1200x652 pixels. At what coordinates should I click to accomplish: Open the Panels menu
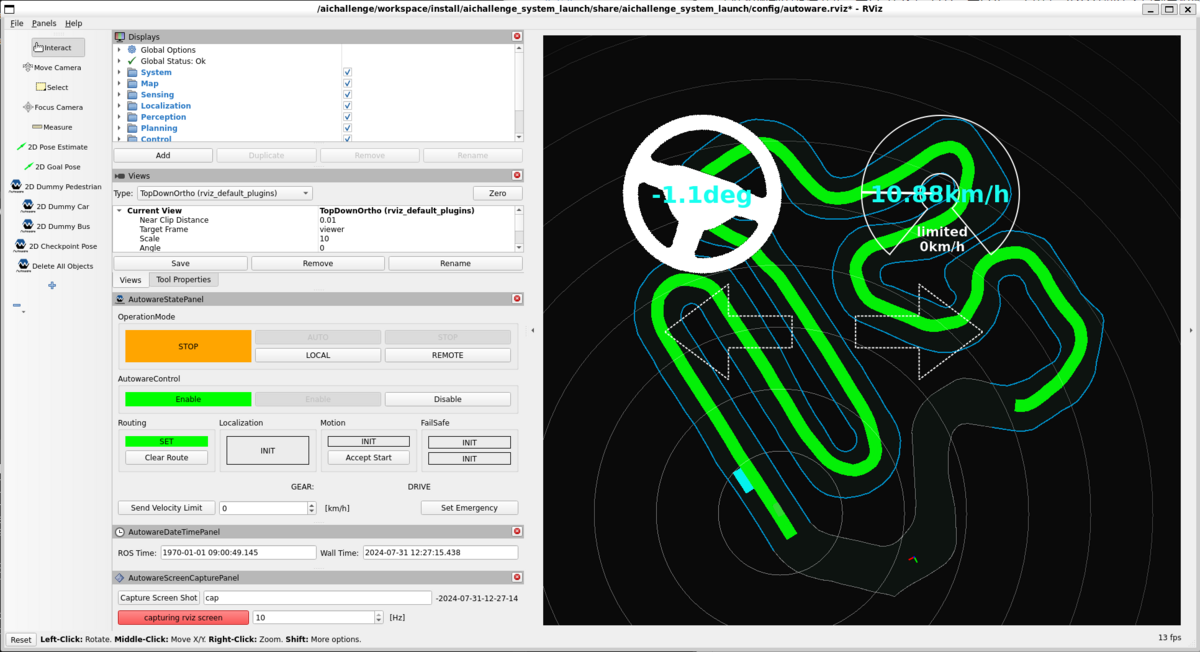coord(44,23)
